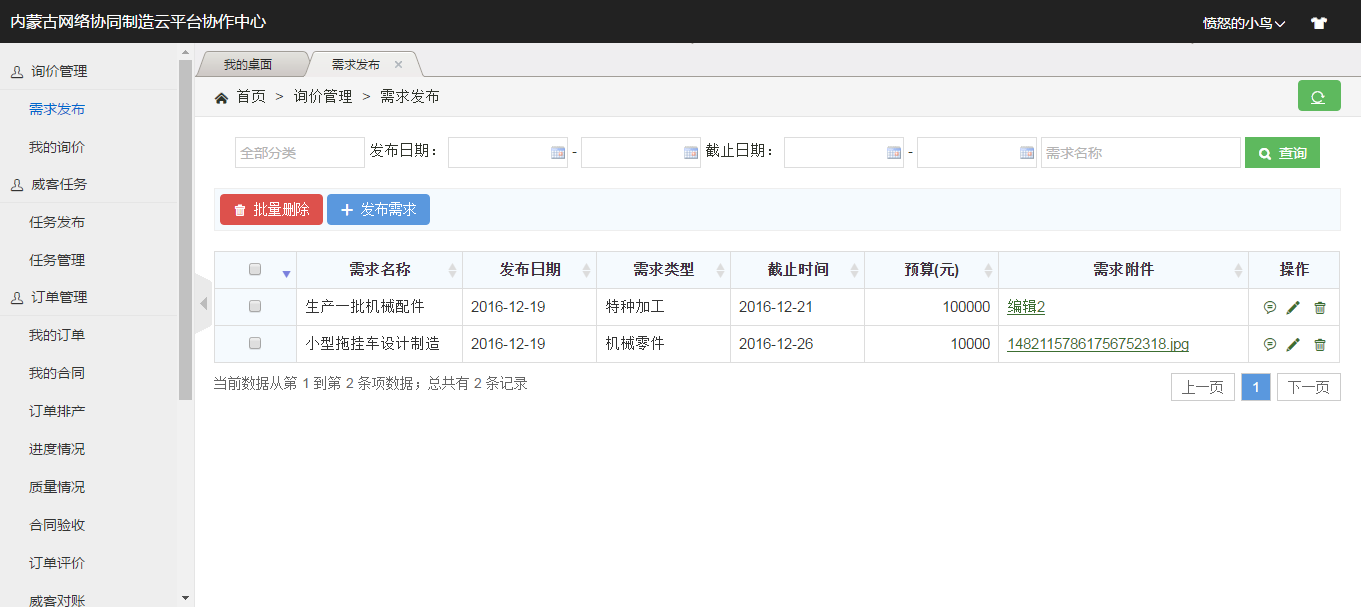1361x607 pixels.
Task: Open attachment link 14821157861756752318.jpg
Action: [1097, 344]
